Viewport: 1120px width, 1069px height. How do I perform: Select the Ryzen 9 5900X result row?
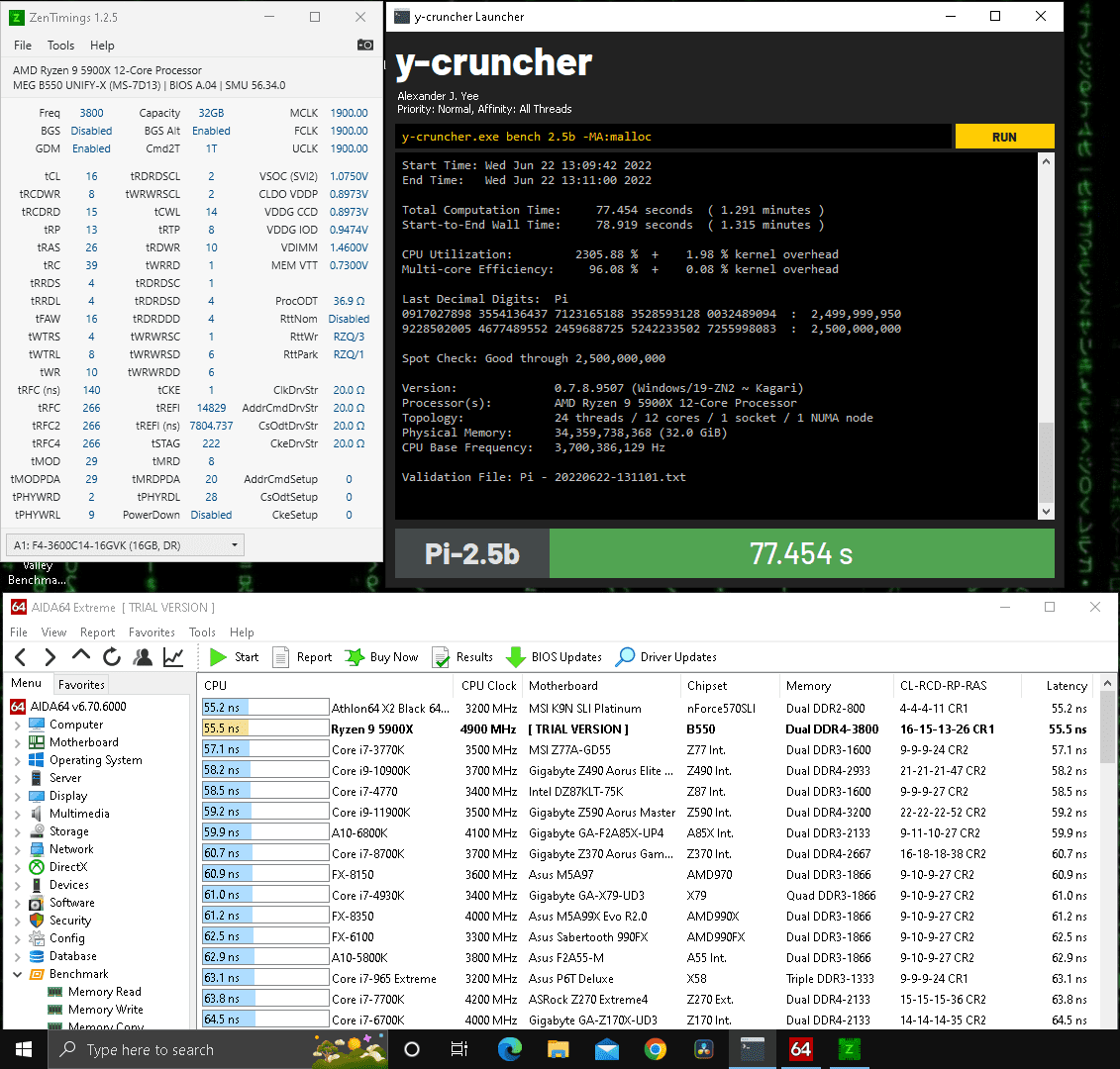point(647,729)
